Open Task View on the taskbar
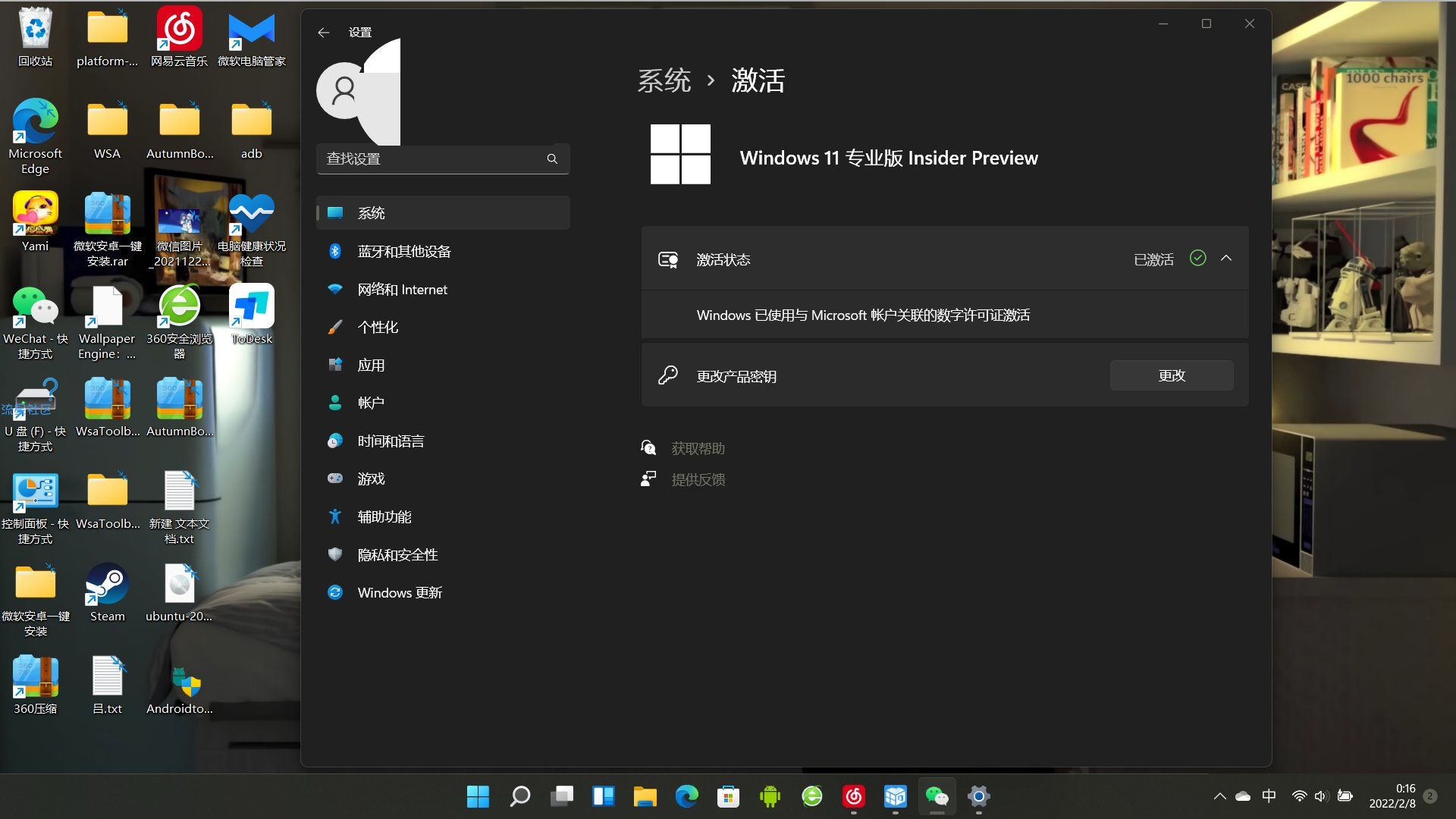Image resolution: width=1456 pixels, height=819 pixels. coord(562,796)
